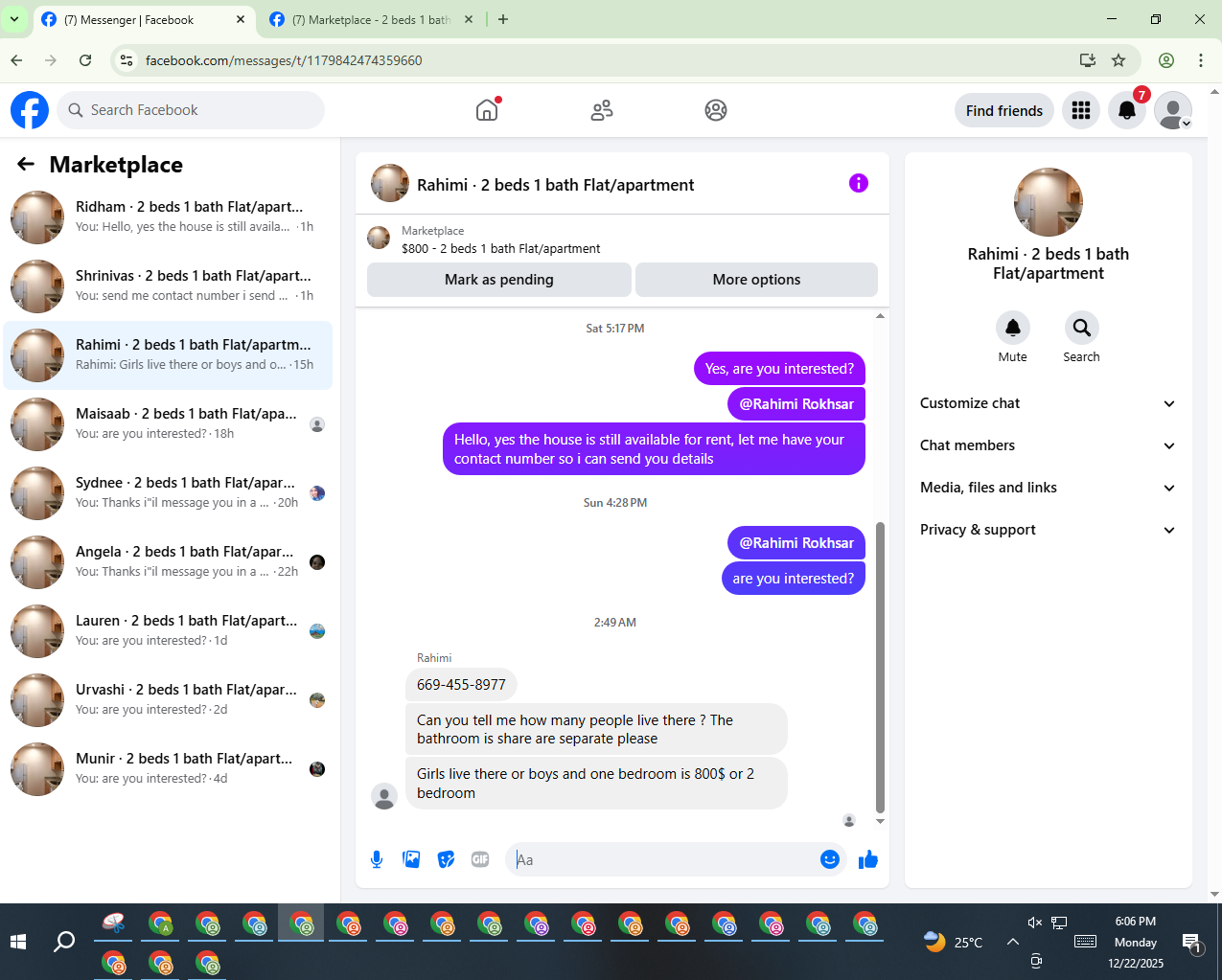This screenshot has width=1222, height=980.
Task: Click the message input box Aa
Action: pyautogui.click(x=661, y=859)
